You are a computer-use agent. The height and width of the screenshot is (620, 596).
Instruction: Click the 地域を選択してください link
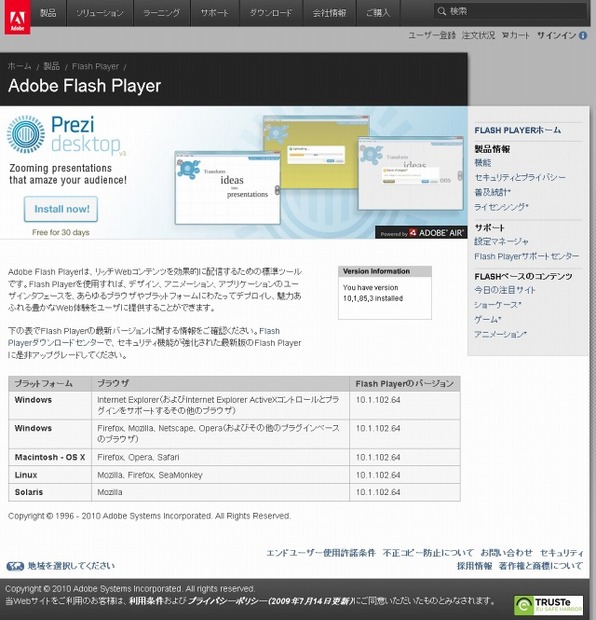[x=71, y=566]
